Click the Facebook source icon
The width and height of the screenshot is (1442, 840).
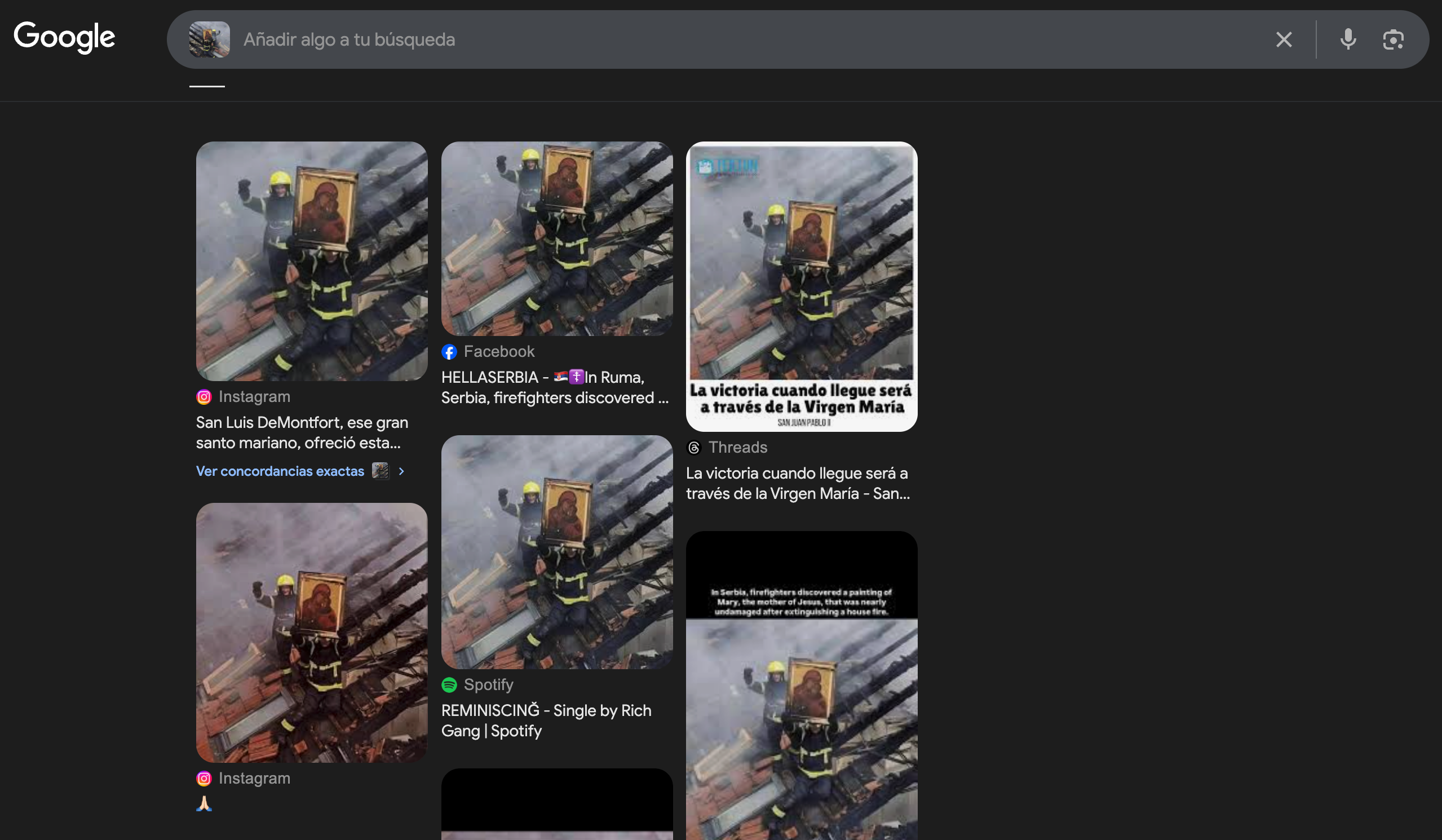pos(449,352)
